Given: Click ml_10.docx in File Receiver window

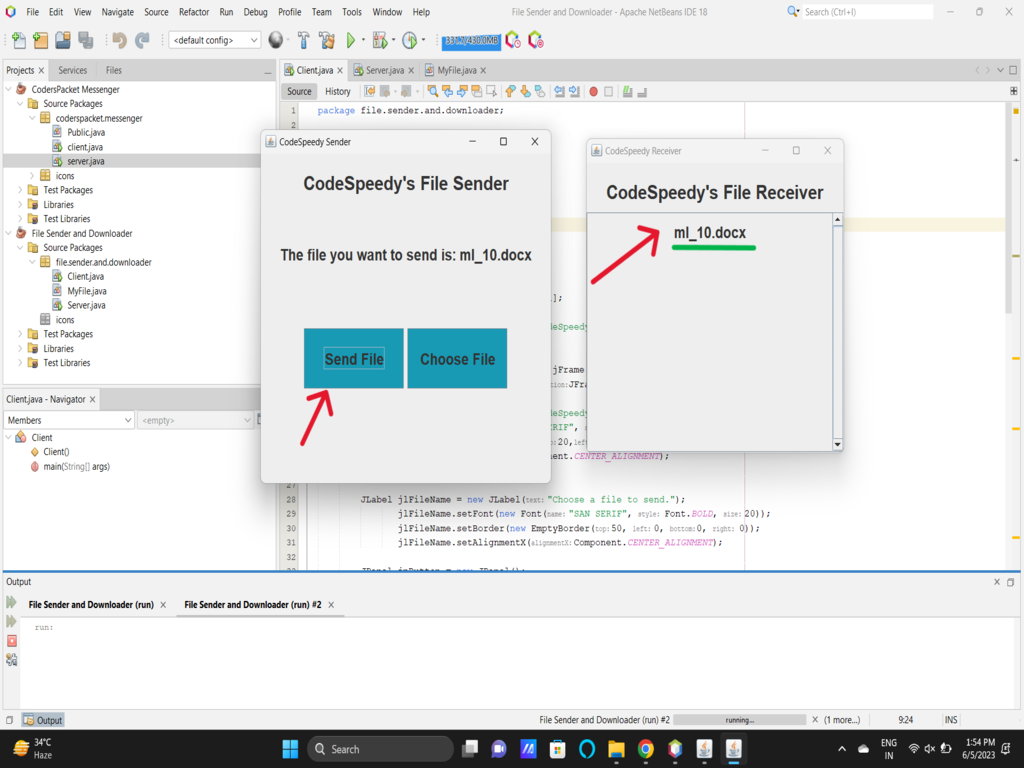Looking at the screenshot, I should click(710, 232).
